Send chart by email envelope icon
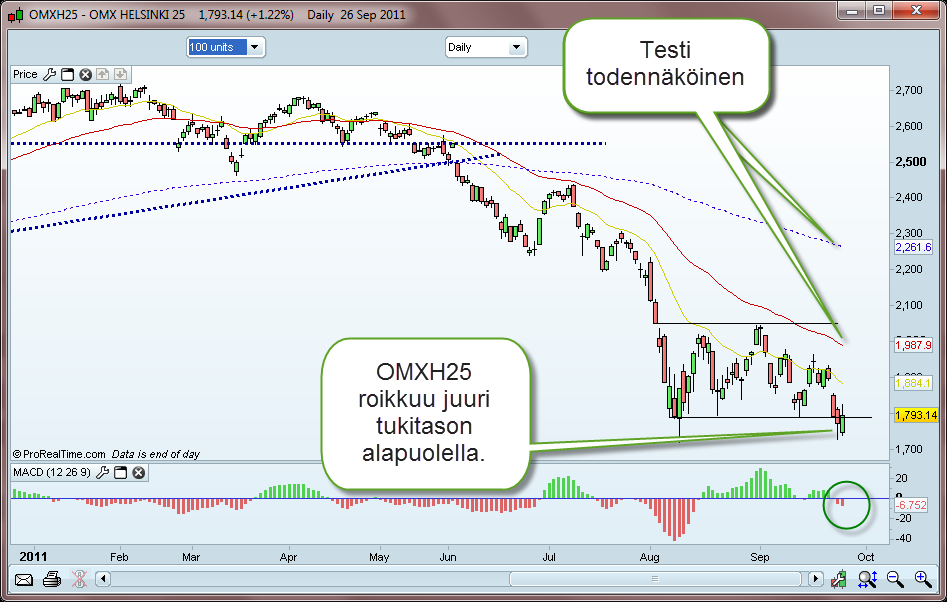The width and height of the screenshot is (947, 602). [x=24, y=580]
